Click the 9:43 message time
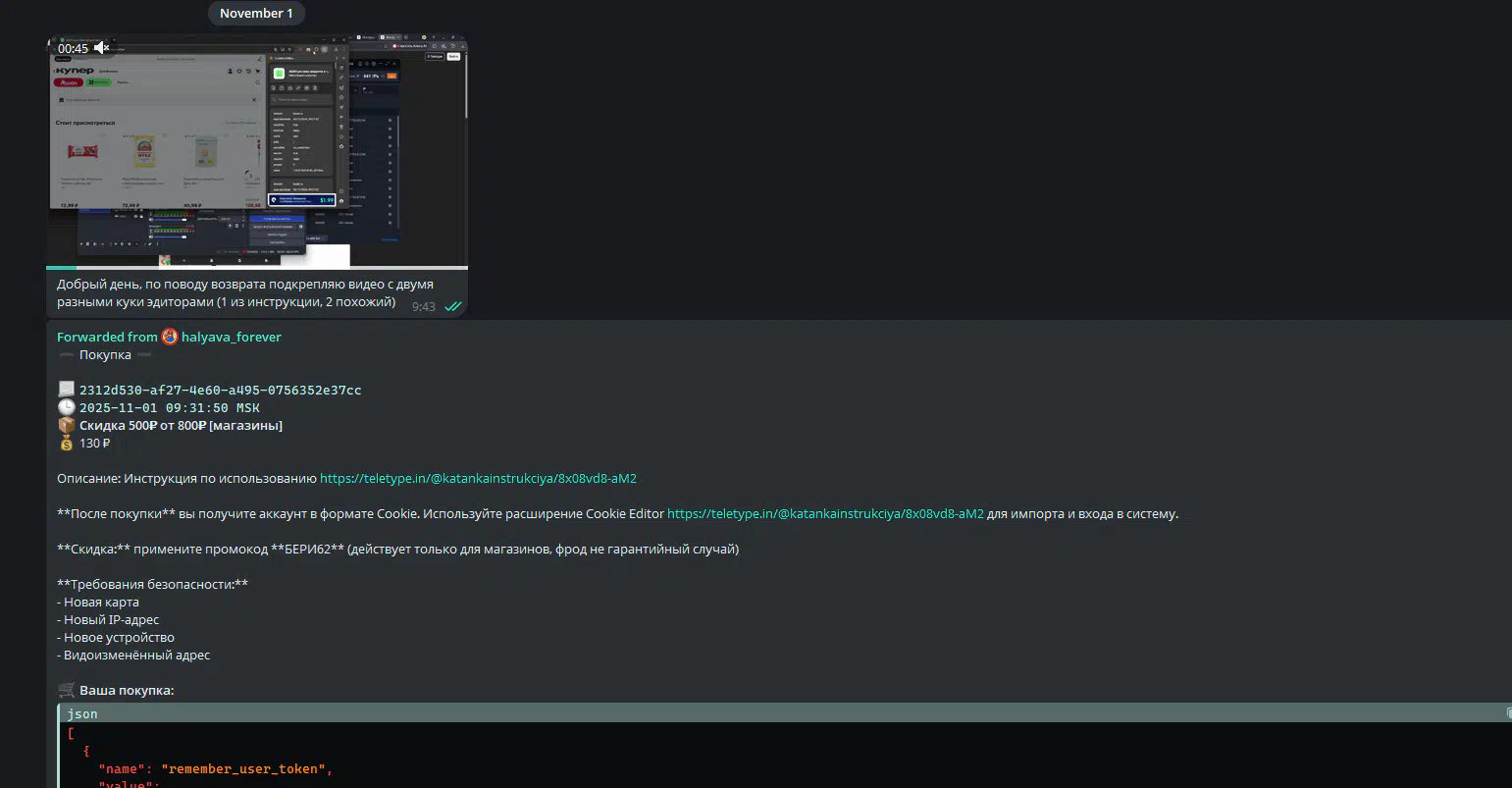The image size is (1512, 788). coord(424,306)
